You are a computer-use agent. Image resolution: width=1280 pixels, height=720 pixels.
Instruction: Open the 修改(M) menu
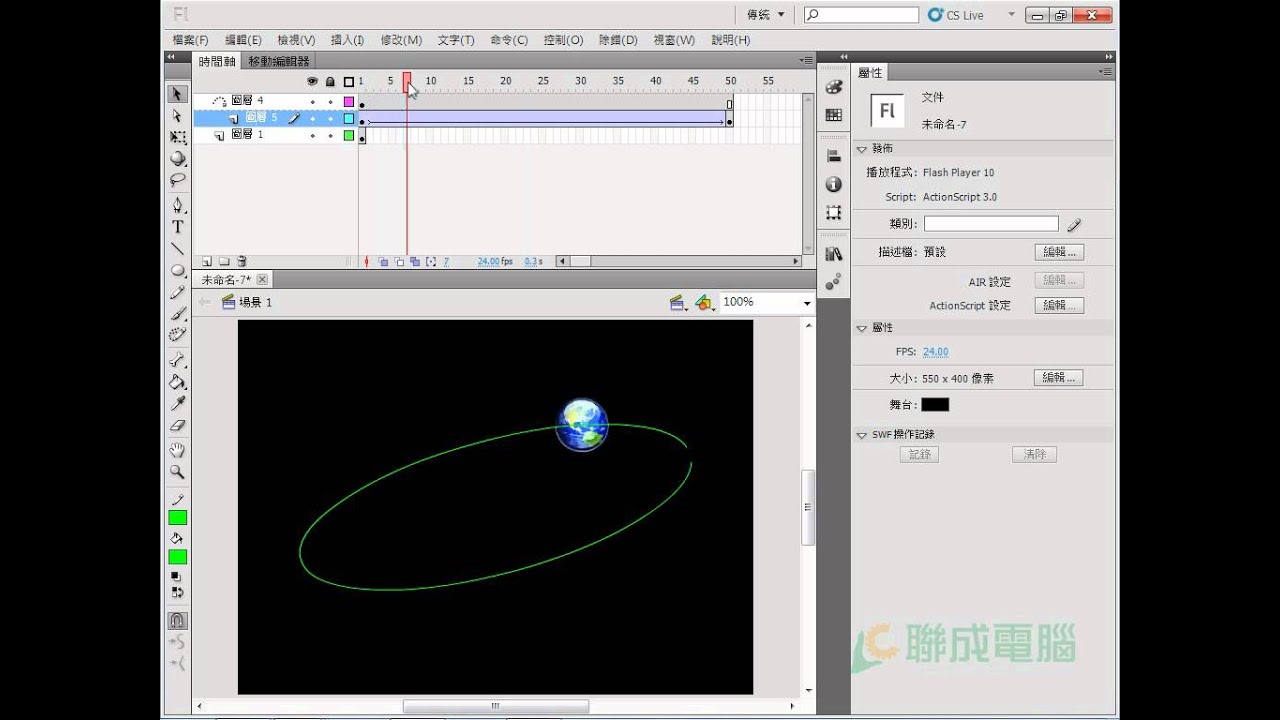coord(401,40)
